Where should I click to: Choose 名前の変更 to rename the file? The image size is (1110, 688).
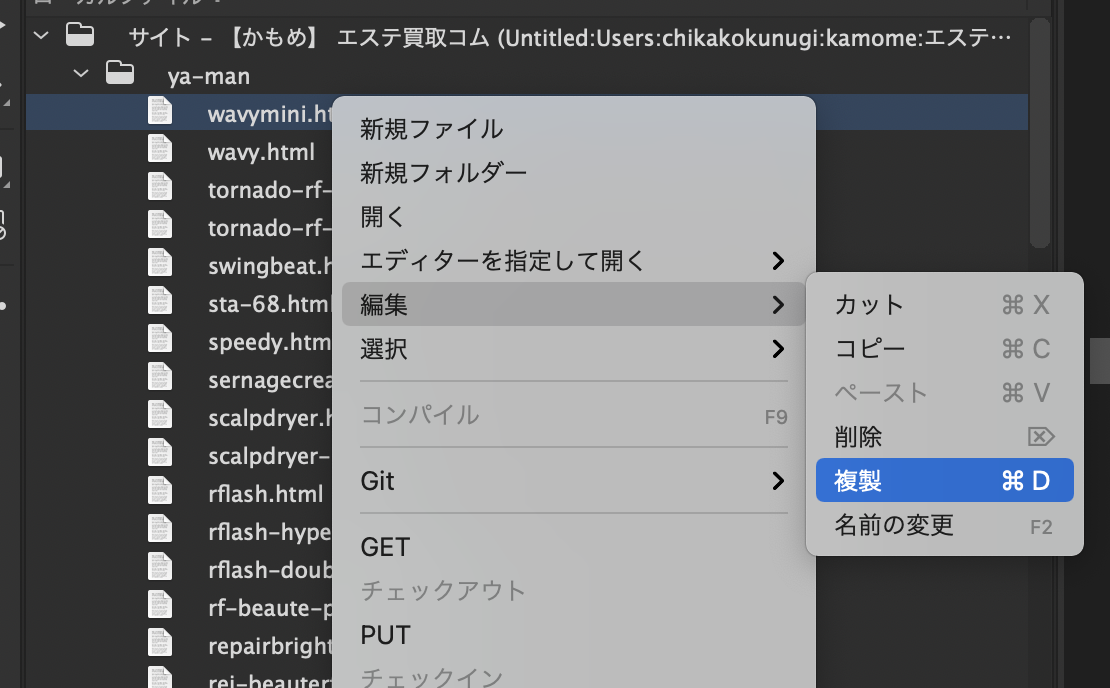(894, 525)
